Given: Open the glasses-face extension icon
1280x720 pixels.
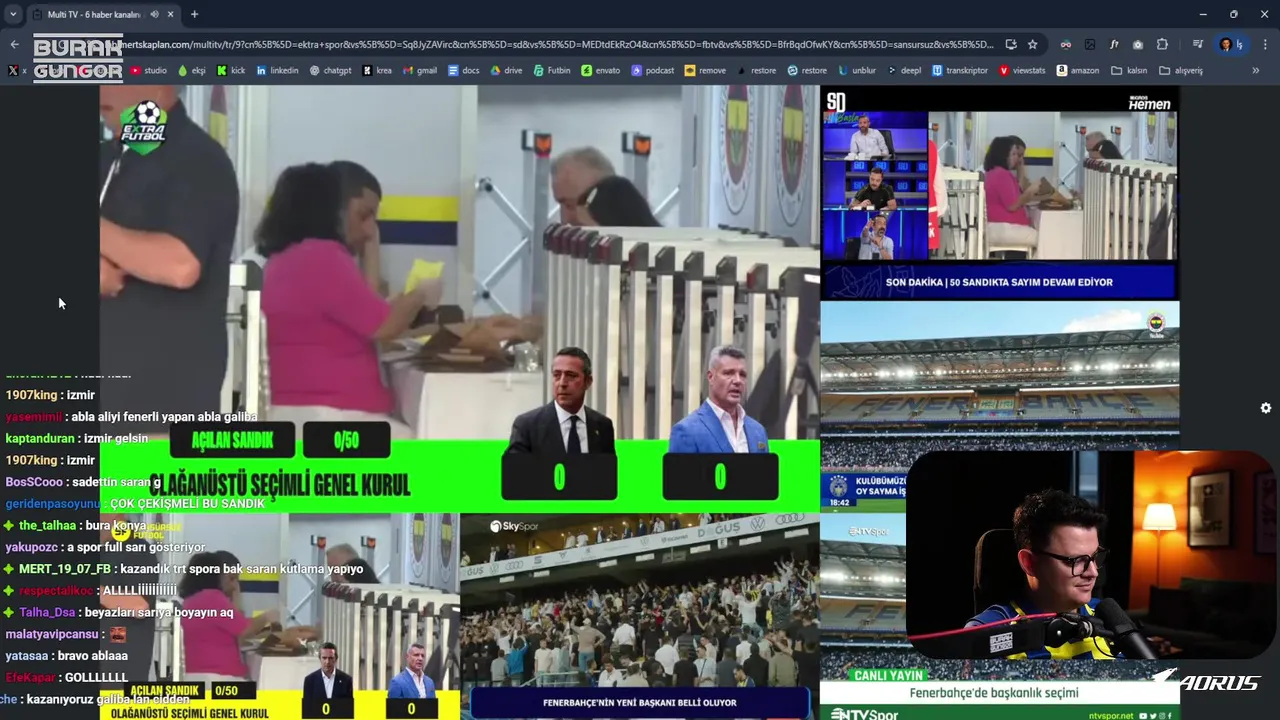Looking at the screenshot, I should coord(1066,44).
